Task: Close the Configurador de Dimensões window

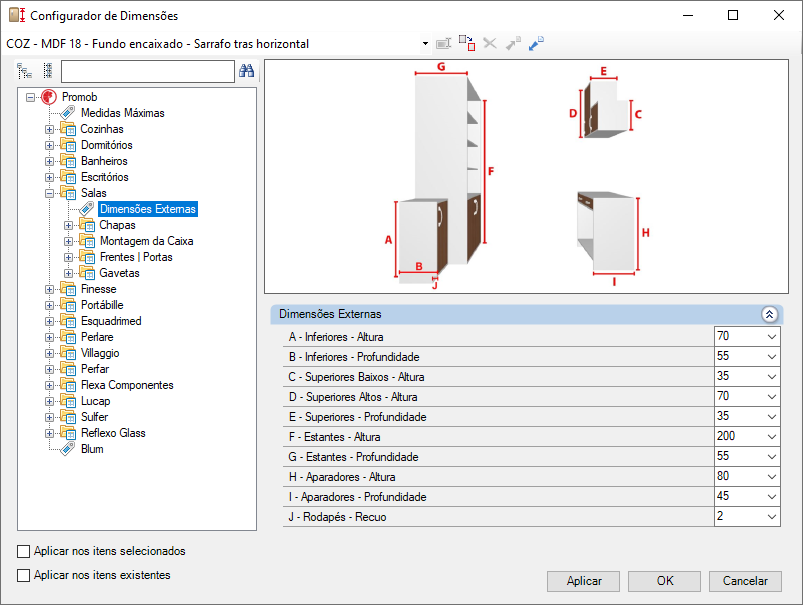Action: (778, 15)
